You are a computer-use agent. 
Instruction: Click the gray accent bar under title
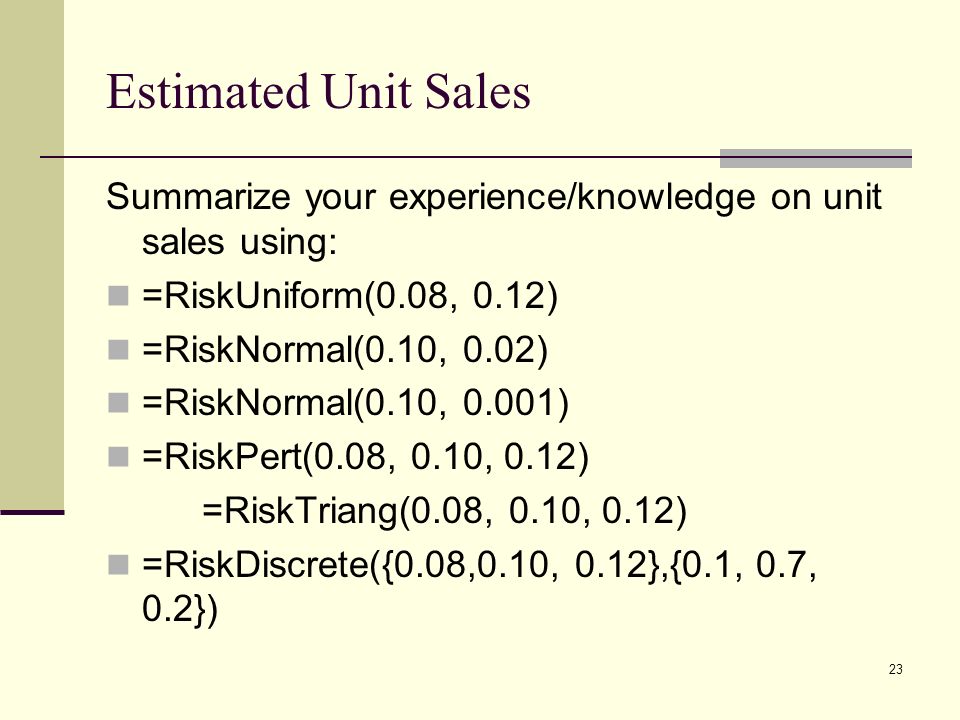pos(816,158)
